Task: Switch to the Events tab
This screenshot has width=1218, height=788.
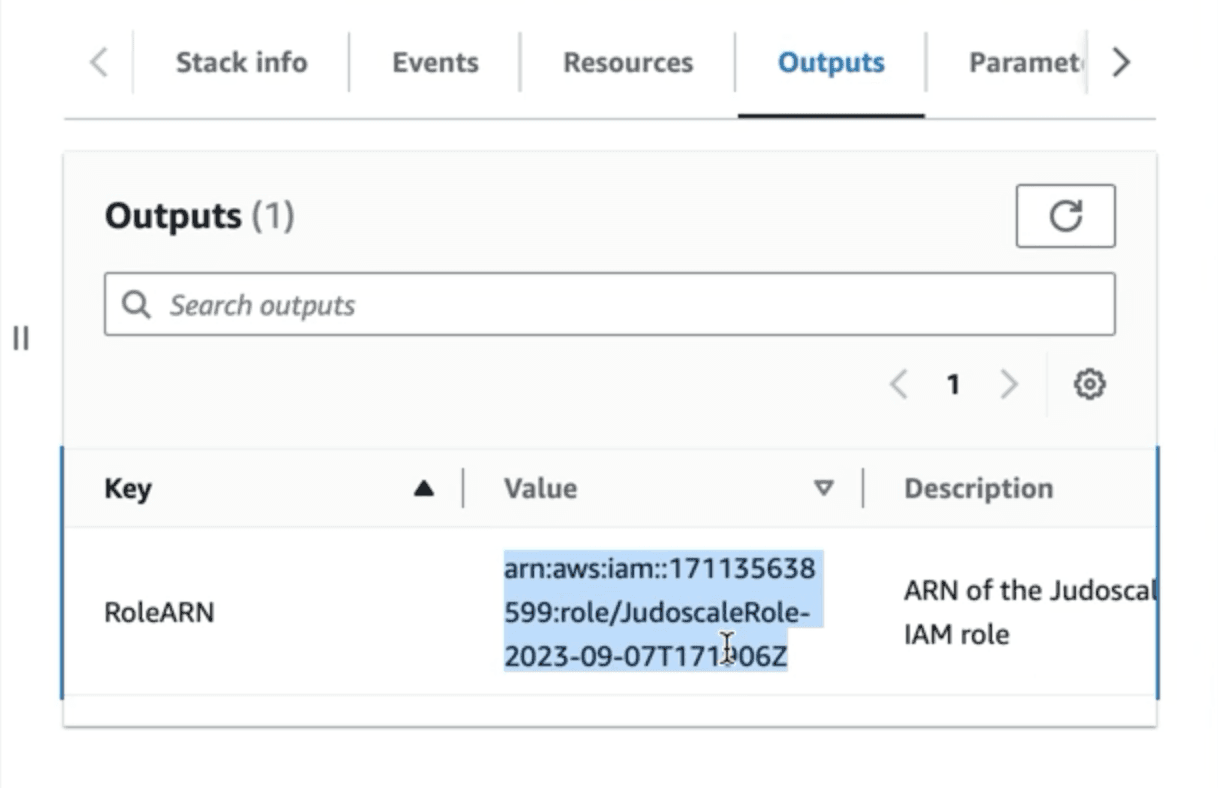Action: point(434,61)
